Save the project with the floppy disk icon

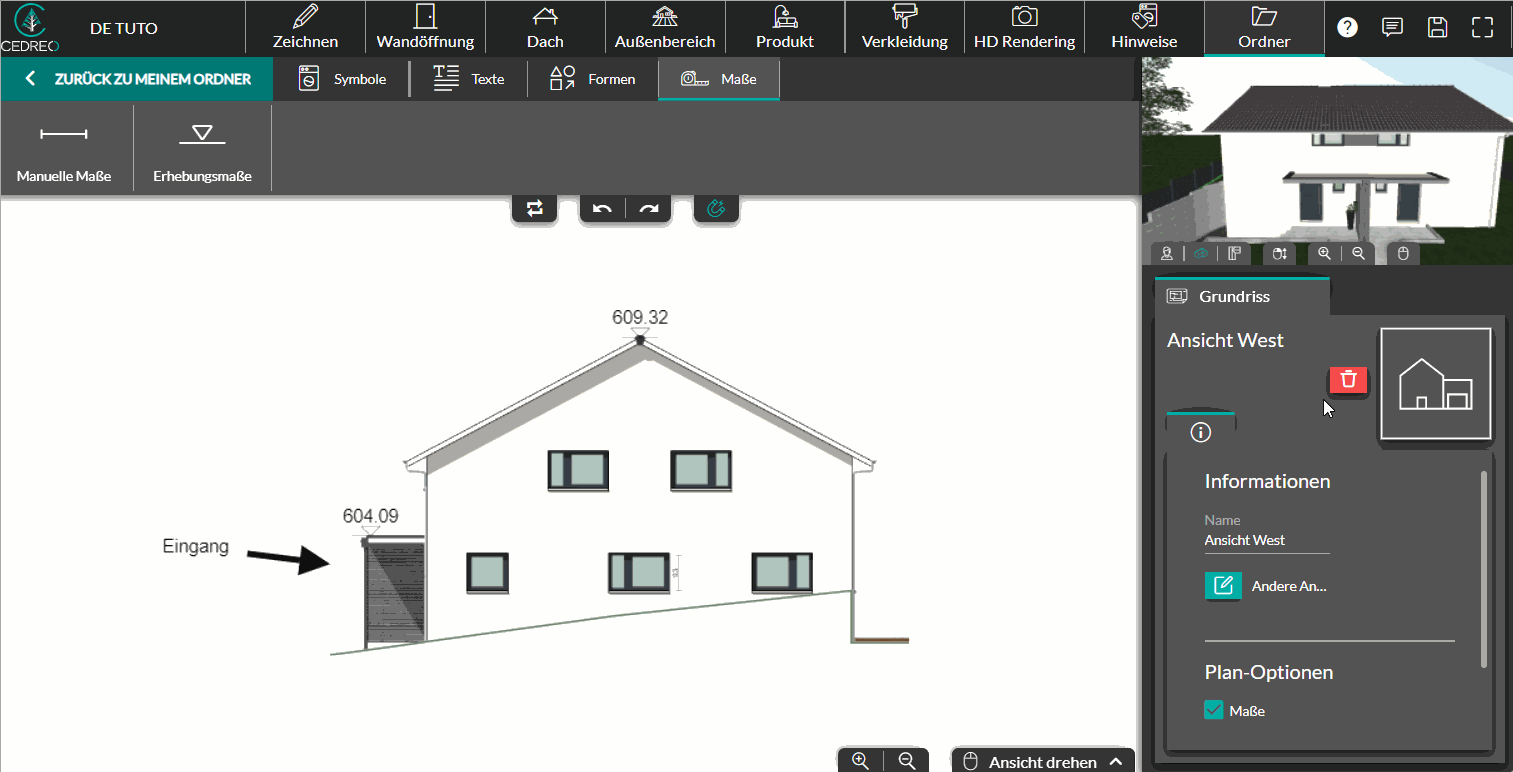1437,27
